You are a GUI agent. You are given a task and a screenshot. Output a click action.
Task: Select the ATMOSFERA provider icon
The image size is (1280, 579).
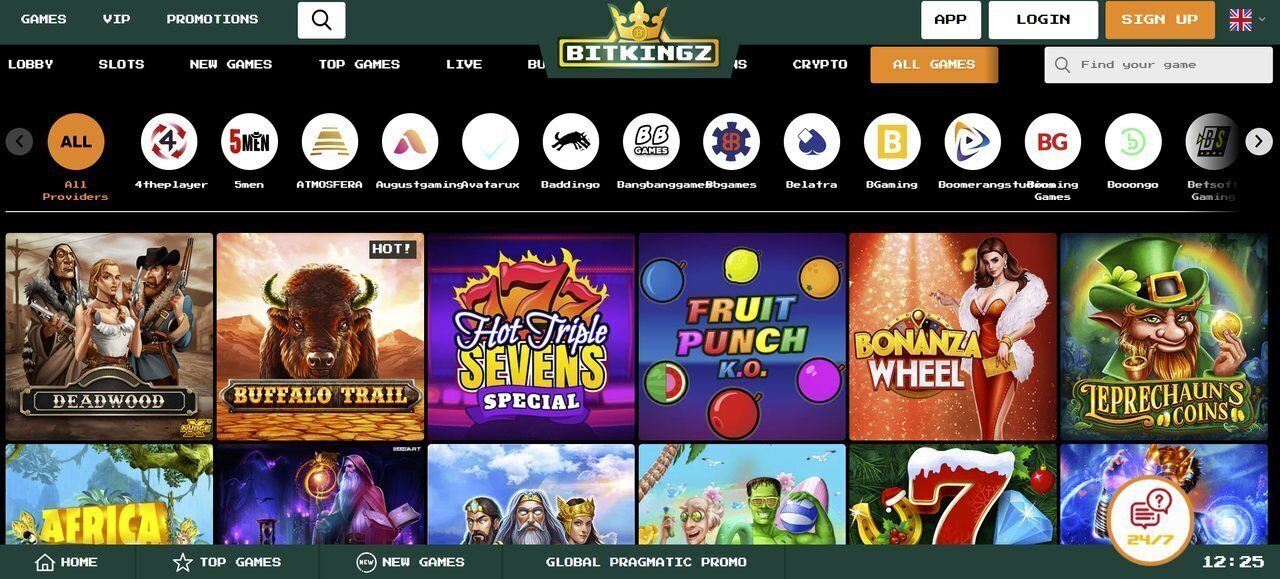(x=330, y=141)
